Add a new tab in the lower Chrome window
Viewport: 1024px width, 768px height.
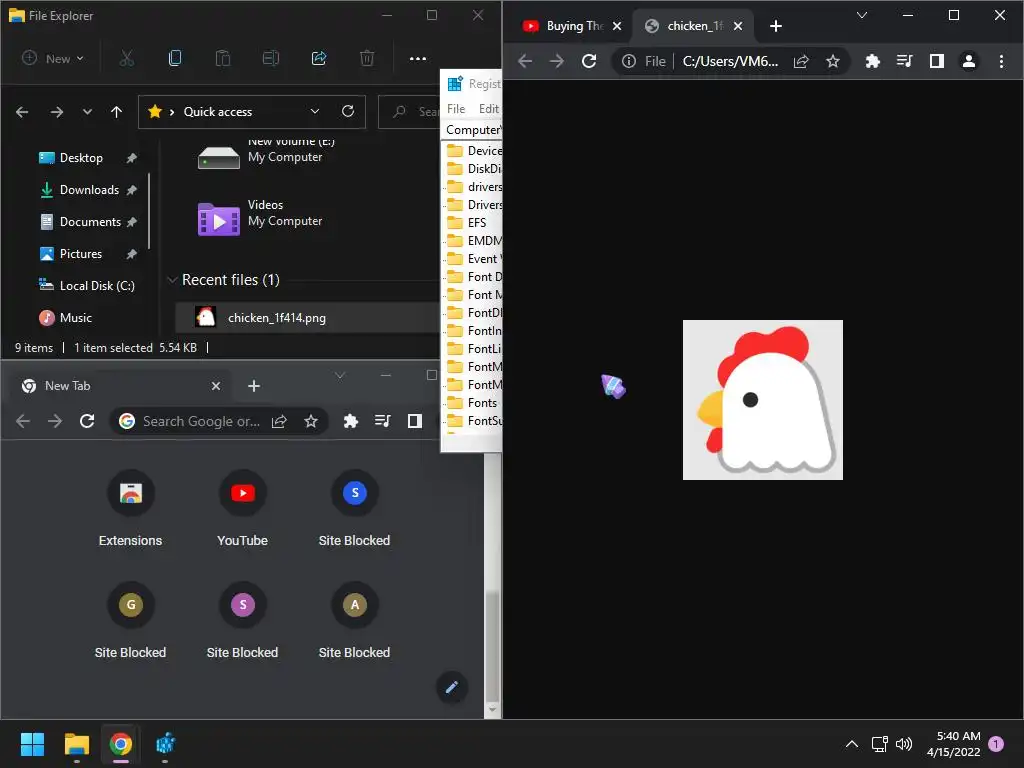pos(254,386)
